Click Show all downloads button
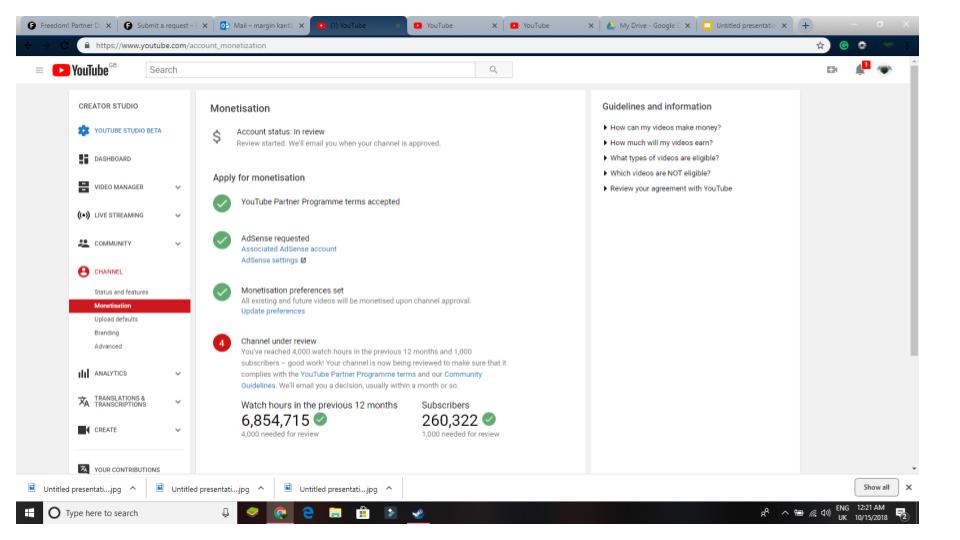 coord(876,487)
